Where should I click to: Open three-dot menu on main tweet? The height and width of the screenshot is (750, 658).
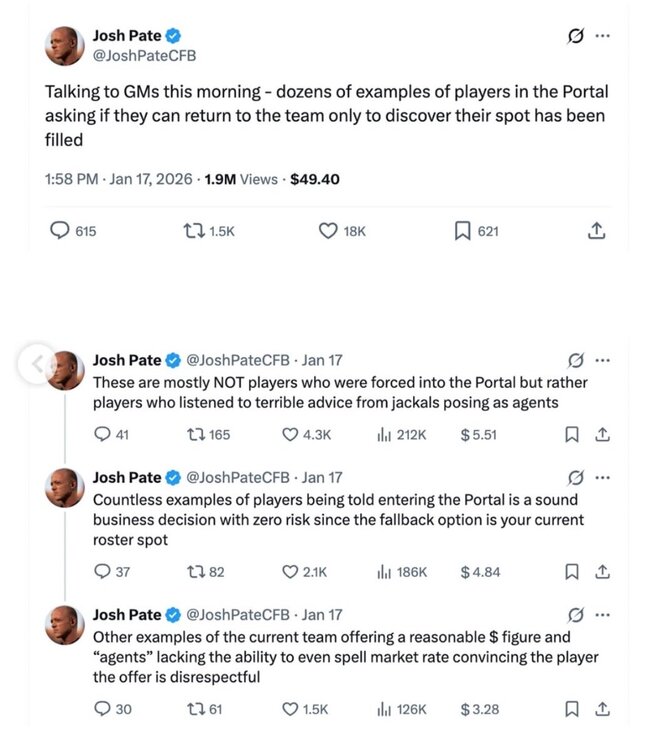602,36
